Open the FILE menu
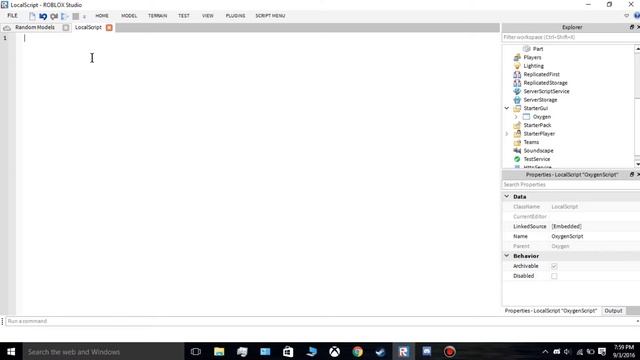Screen dimensions: 640x360 (13, 16)
